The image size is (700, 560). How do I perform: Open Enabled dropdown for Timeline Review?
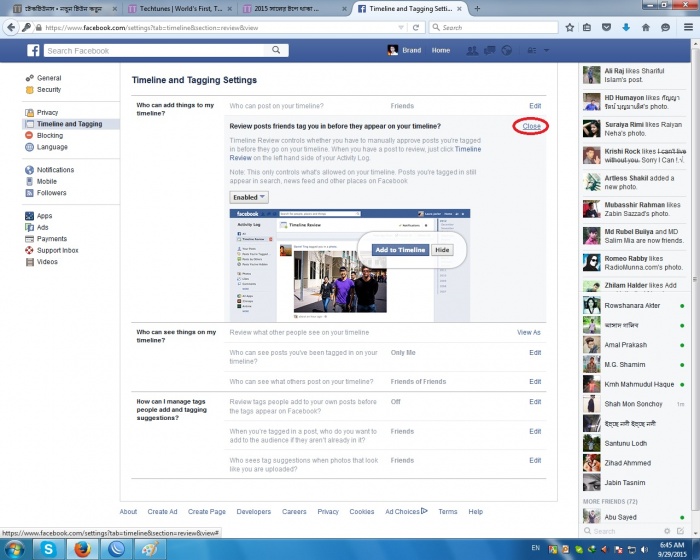click(249, 197)
